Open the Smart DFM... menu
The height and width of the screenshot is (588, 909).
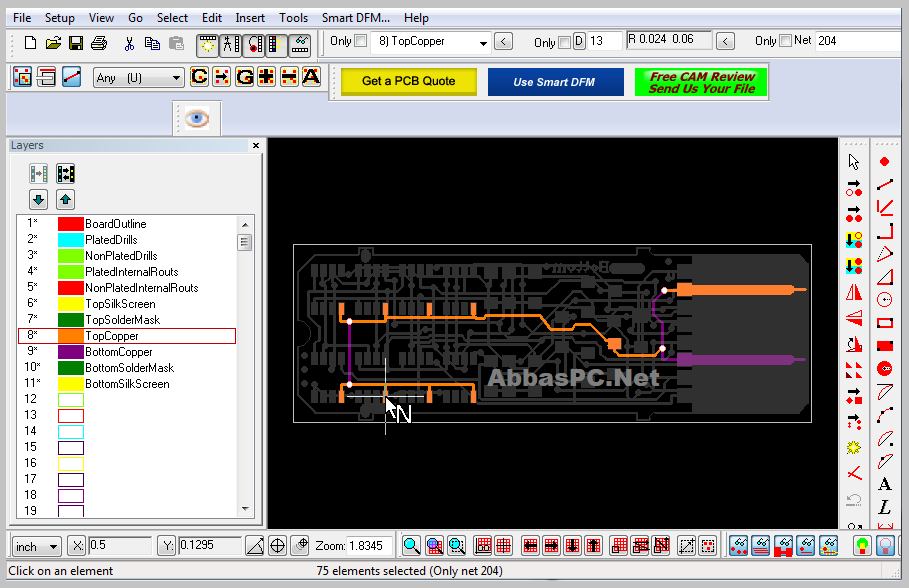point(355,18)
